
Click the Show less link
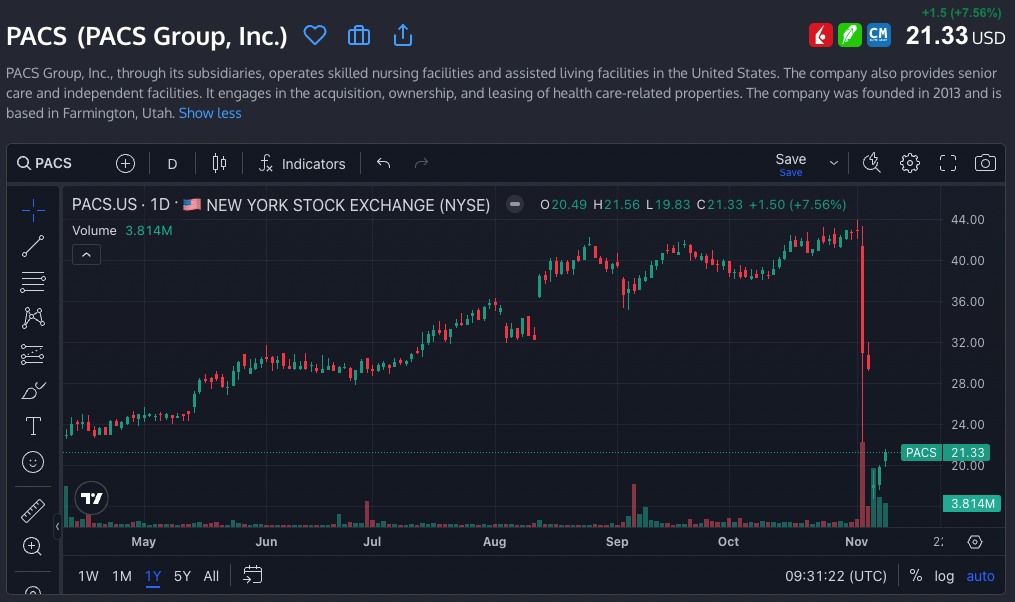pyautogui.click(x=210, y=113)
